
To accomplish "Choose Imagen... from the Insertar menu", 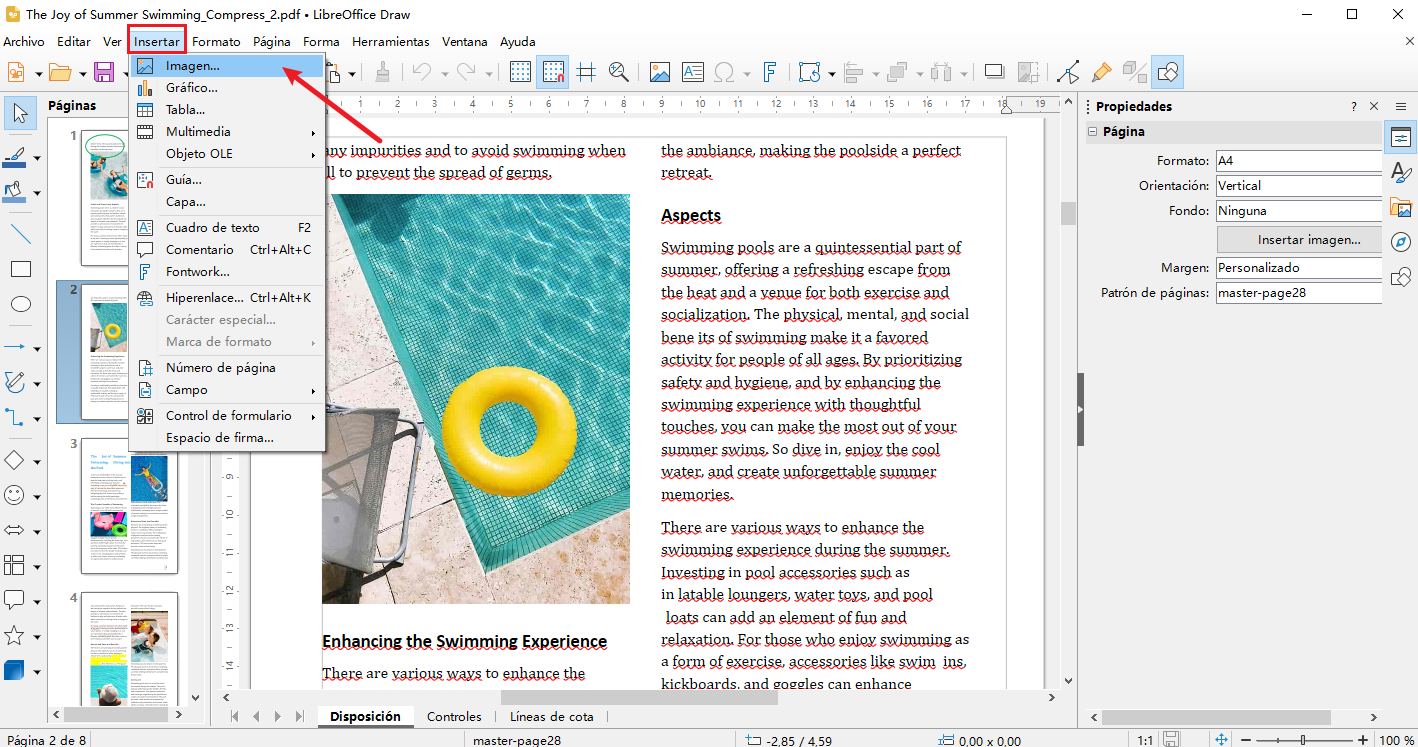I will click(192, 66).
